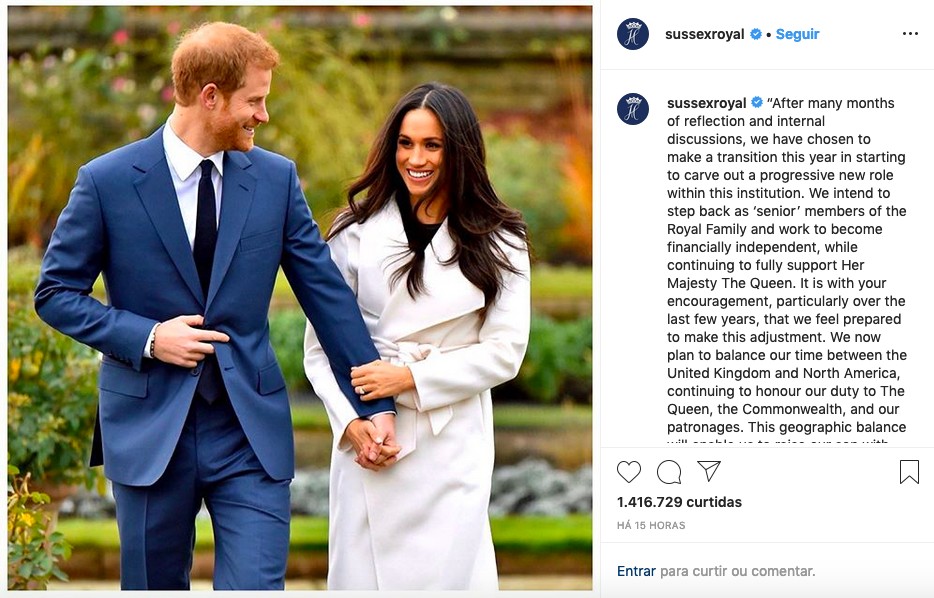Click the couple photo in the post
This screenshot has width=934, height=598.
tap(300, 298)
